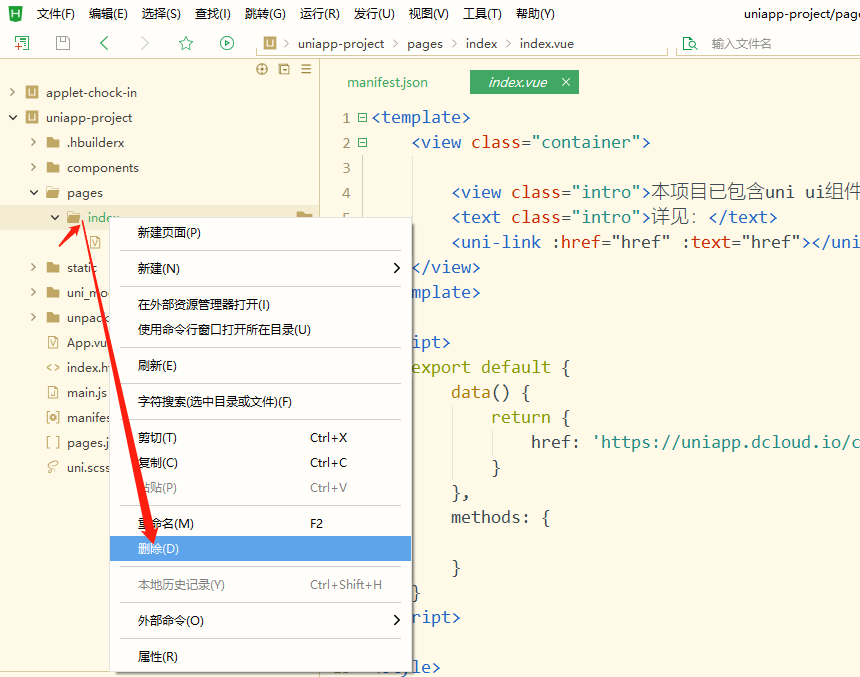
Task: Click the .hbuilderx folder icon
Action: [x=53, y=143]
